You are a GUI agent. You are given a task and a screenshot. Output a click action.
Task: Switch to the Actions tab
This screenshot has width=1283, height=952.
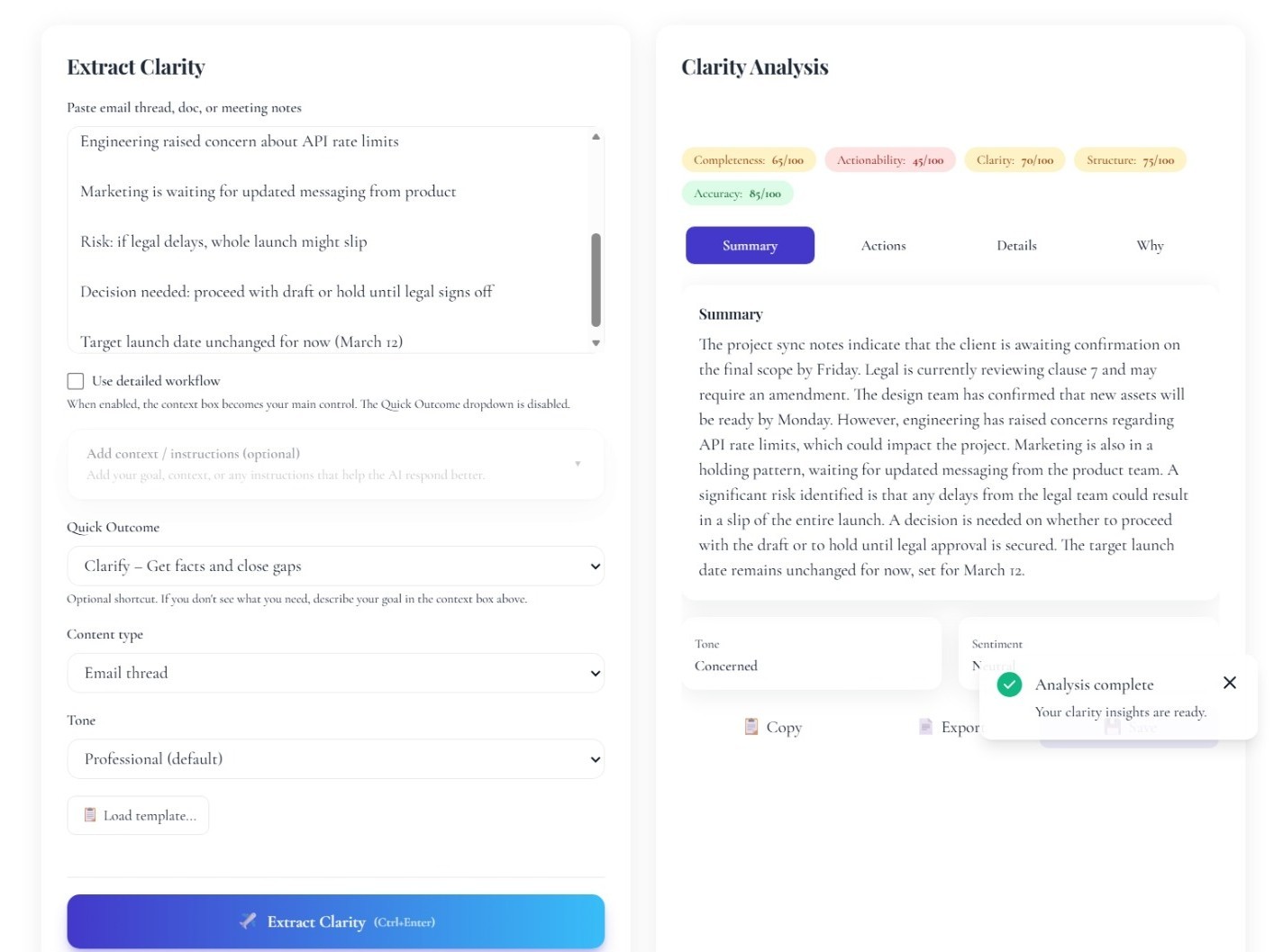click(883, 245)
